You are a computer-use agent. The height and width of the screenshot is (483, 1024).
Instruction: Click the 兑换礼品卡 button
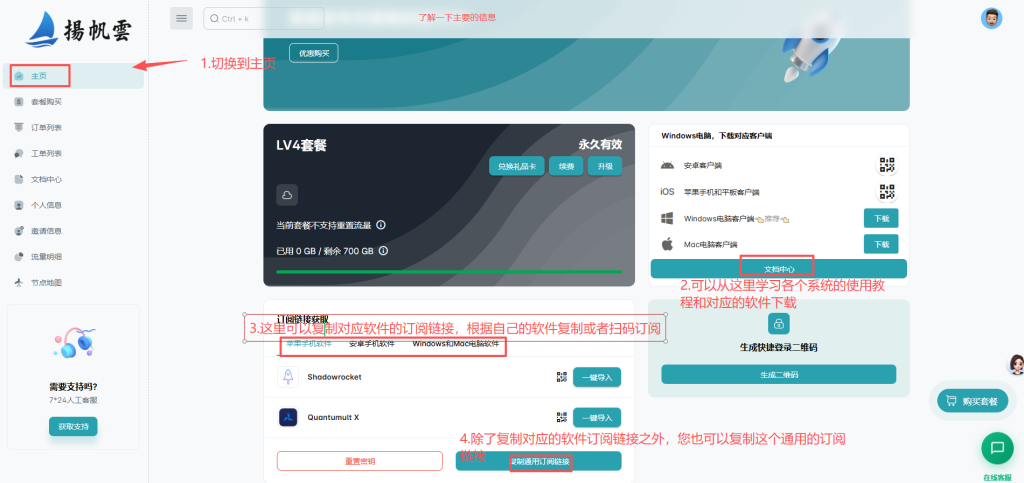pos(516,166)
